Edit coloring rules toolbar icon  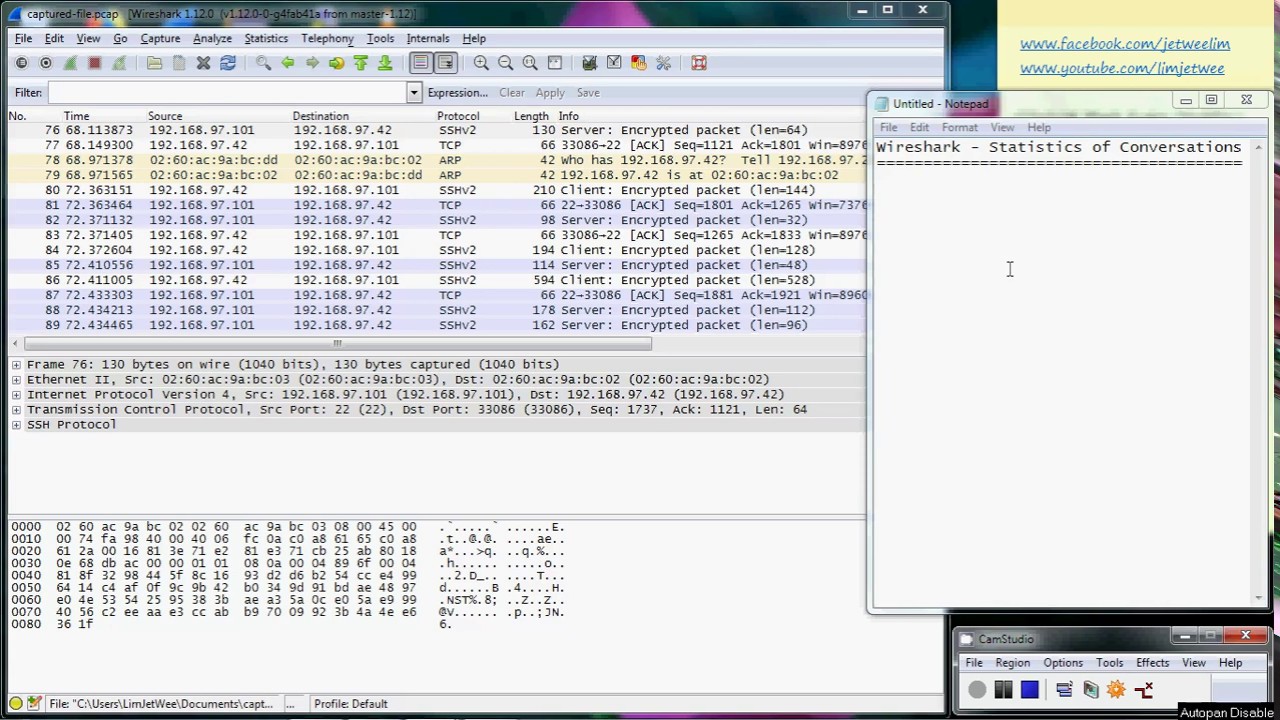(x=638, y=63)
